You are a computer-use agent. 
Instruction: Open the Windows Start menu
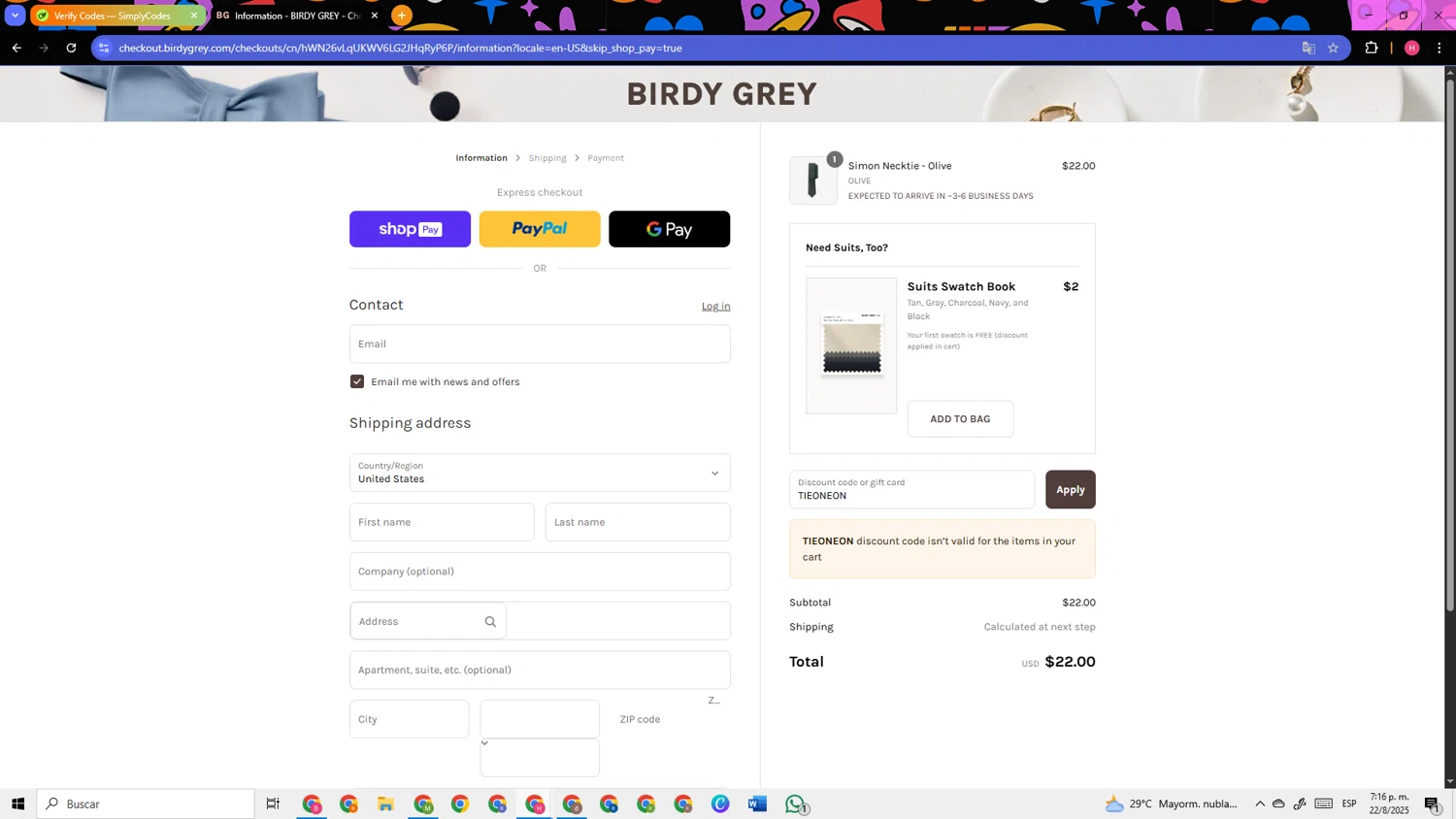tap(17, 803)
